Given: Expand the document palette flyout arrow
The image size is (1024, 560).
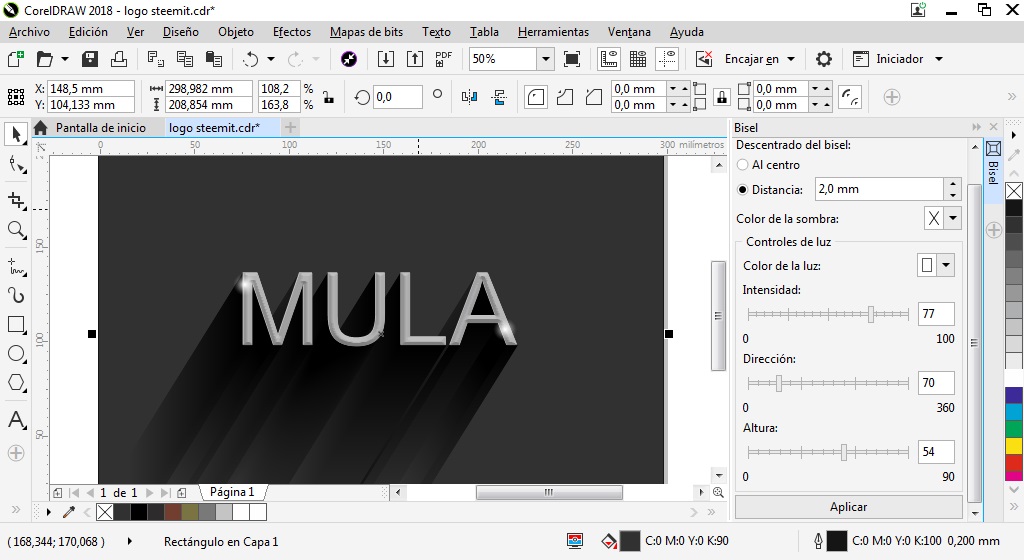Looking at the screenshot, I should 48,512.
